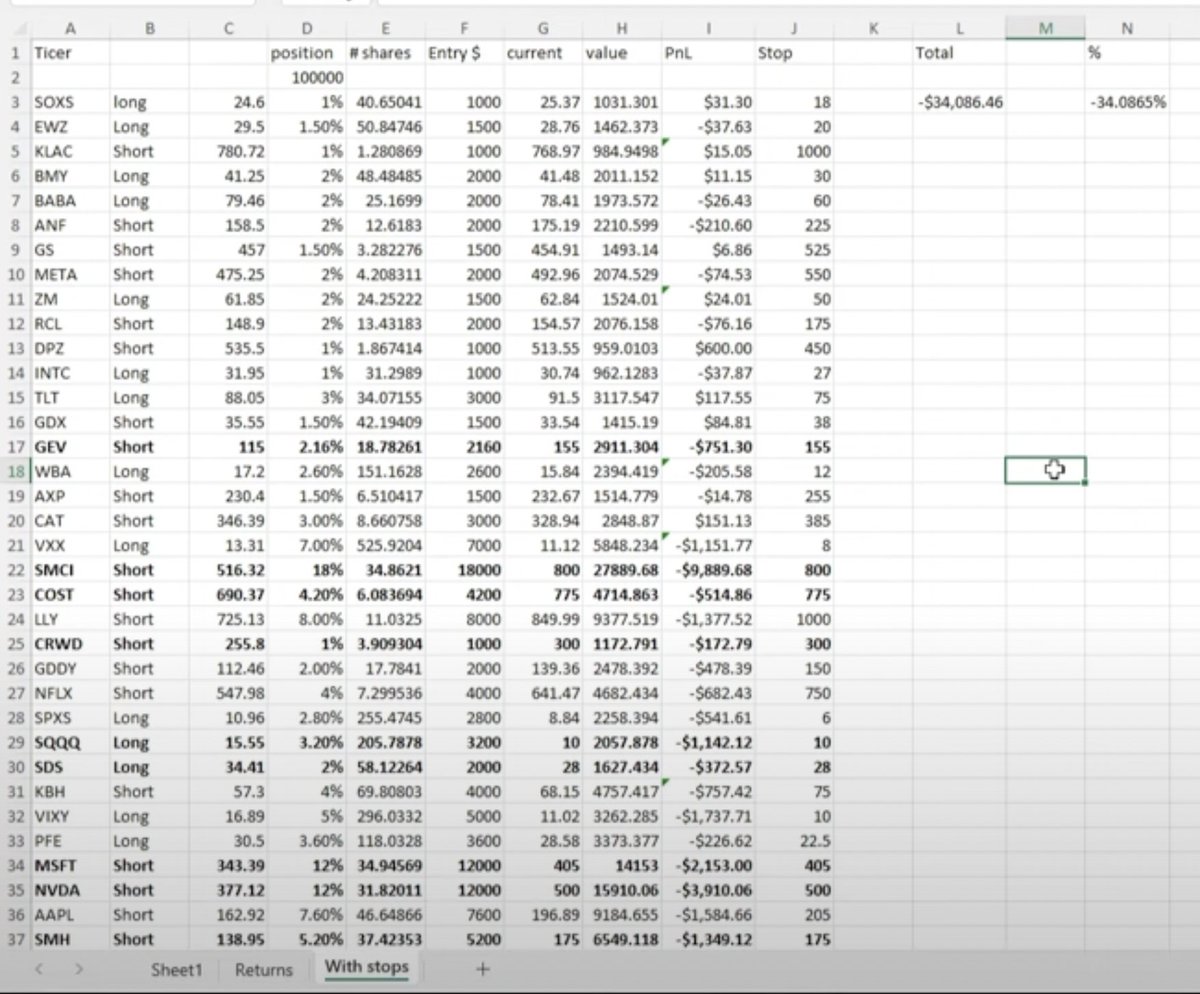
Task: Select the AAPL ticker cell
Action: [x=69, y=914]
